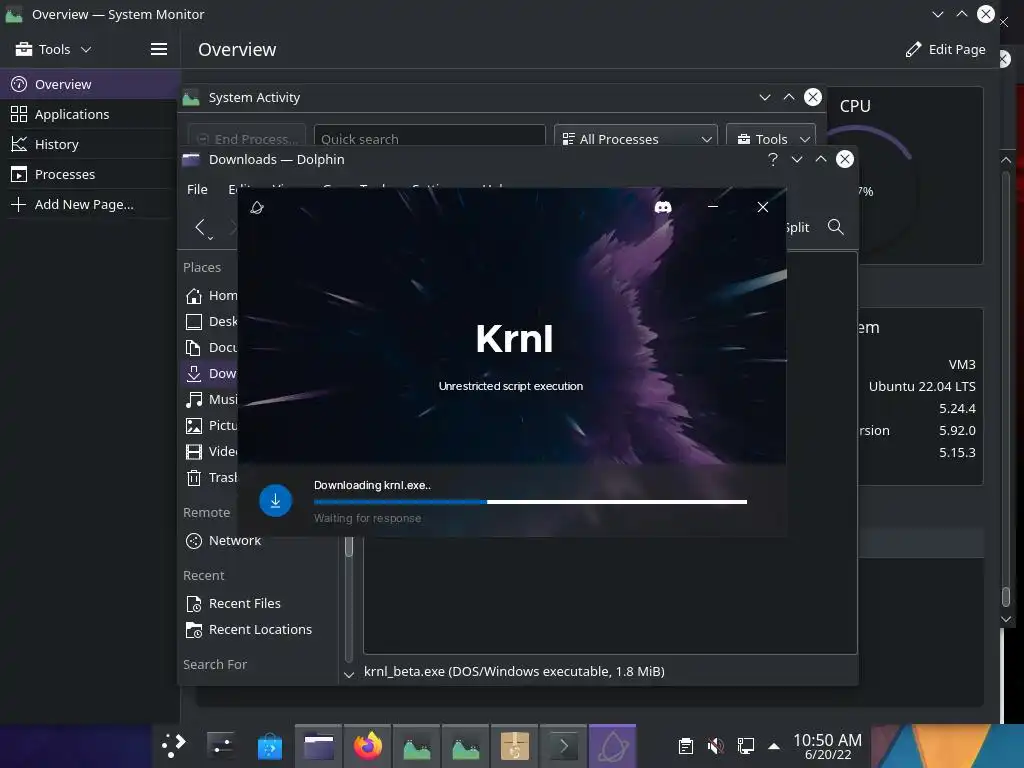Click the Dolphin Places panel scrollbar
Screen dimensions: 1024x768
[349, 546]
